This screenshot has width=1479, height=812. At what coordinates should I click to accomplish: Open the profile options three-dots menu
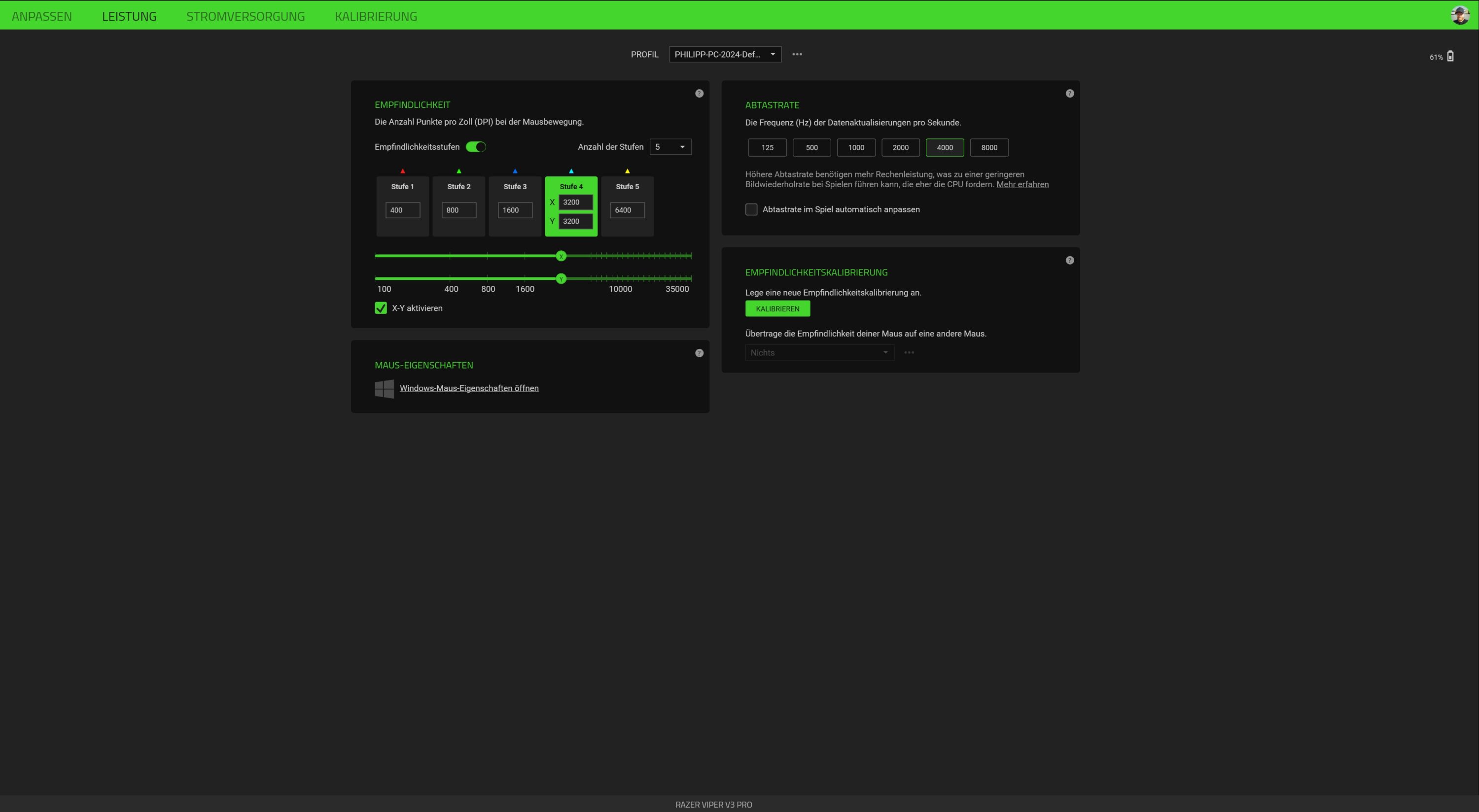pyautogui.click(x=797, y=55)
